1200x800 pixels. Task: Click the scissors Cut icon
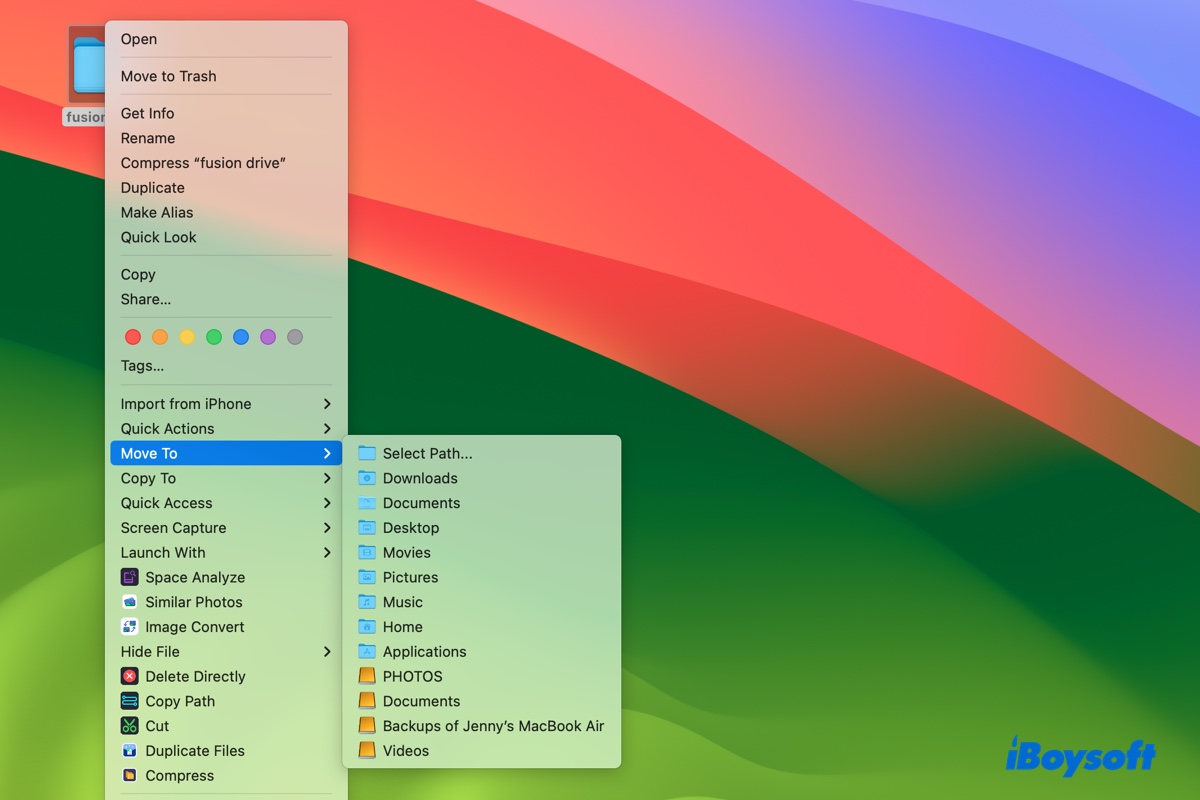tap(129, 726)
